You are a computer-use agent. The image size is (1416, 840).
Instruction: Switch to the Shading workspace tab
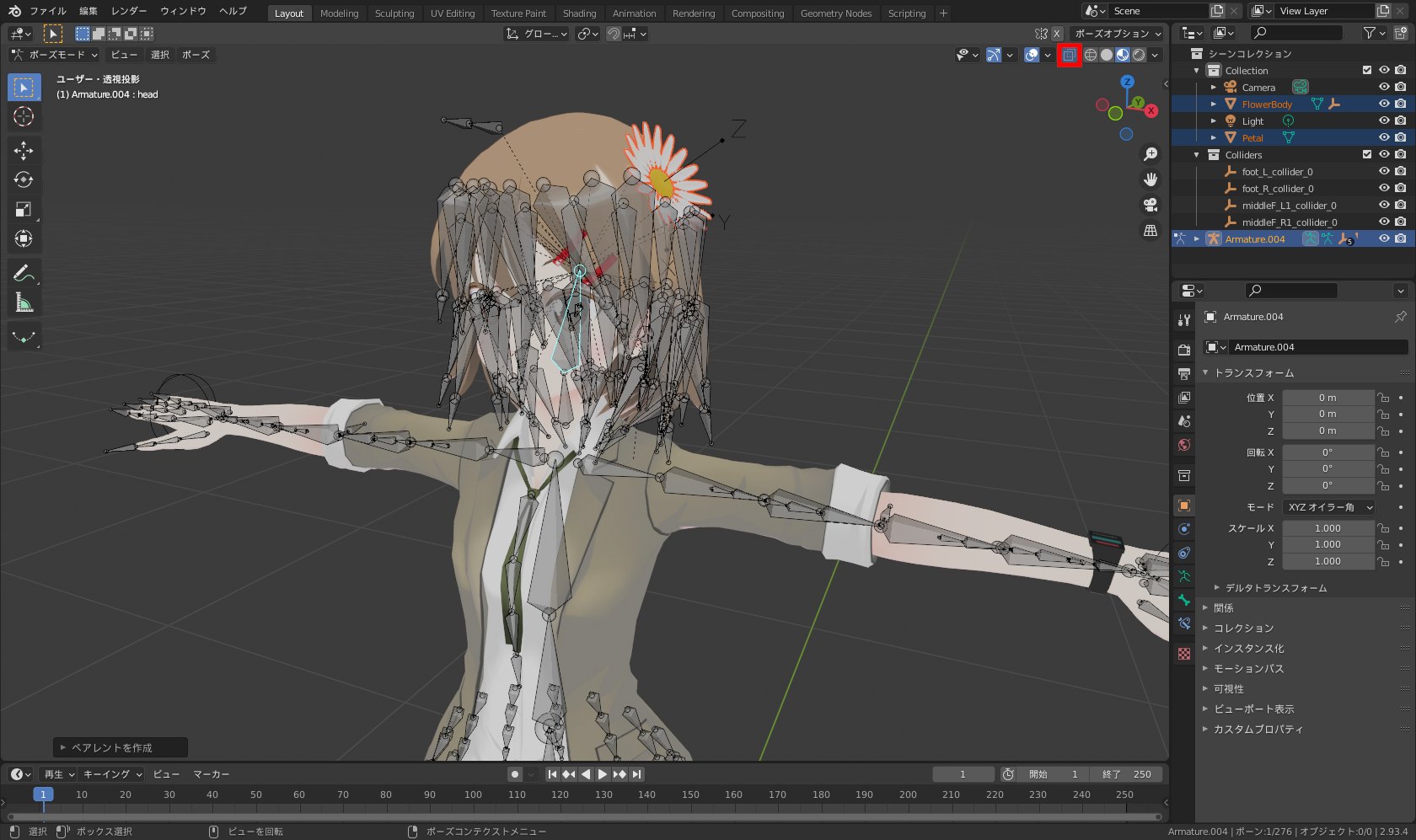(579, 13)
